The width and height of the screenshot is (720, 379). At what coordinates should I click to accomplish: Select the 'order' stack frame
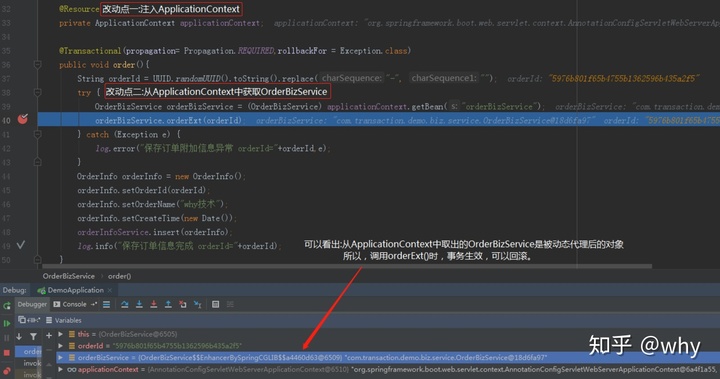(28, 351)
